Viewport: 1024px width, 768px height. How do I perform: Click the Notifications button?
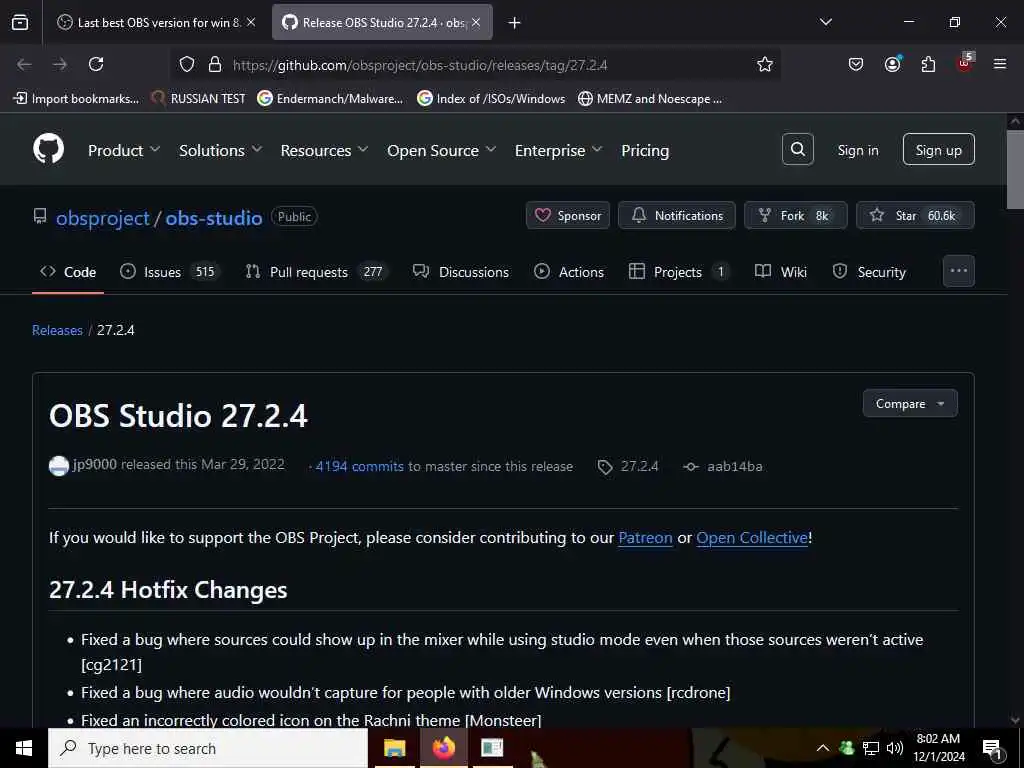coord(677,216)
